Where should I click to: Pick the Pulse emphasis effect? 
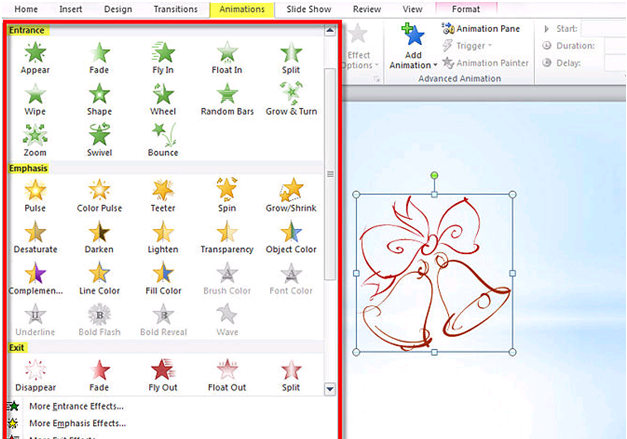(35, 194)
